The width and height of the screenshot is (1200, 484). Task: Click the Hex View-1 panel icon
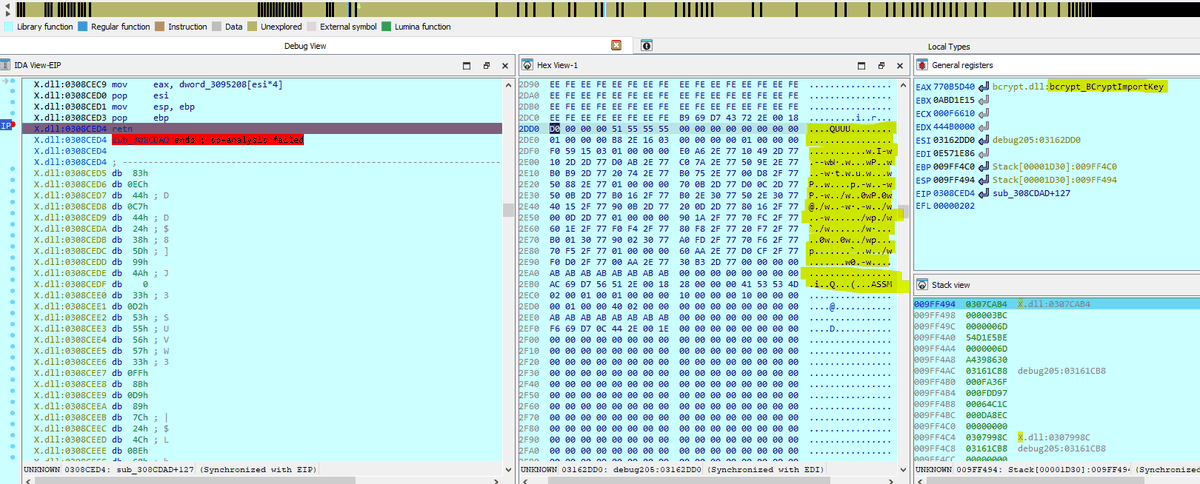point(528,65)
